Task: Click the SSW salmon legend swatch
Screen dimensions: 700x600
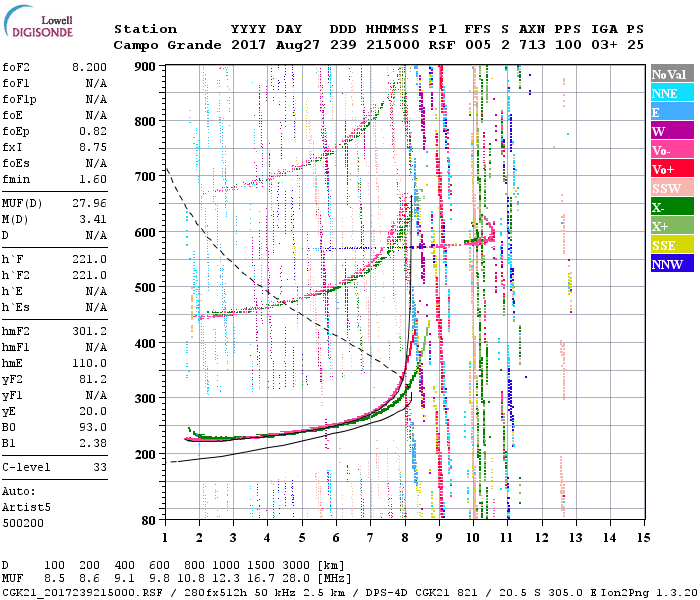Action: (671, 188)
